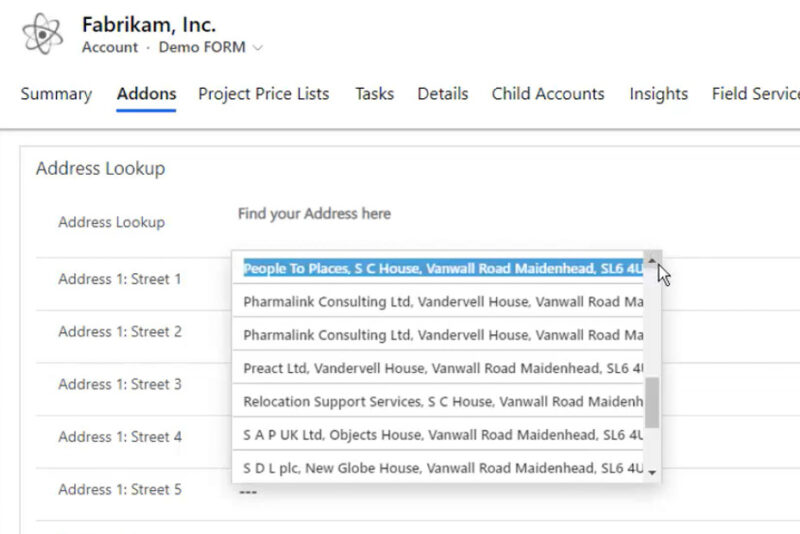The width and height of the screenshot is (800, 534).
Task: Click the address list scroll up arrow
Action: (x=652, y=261)
